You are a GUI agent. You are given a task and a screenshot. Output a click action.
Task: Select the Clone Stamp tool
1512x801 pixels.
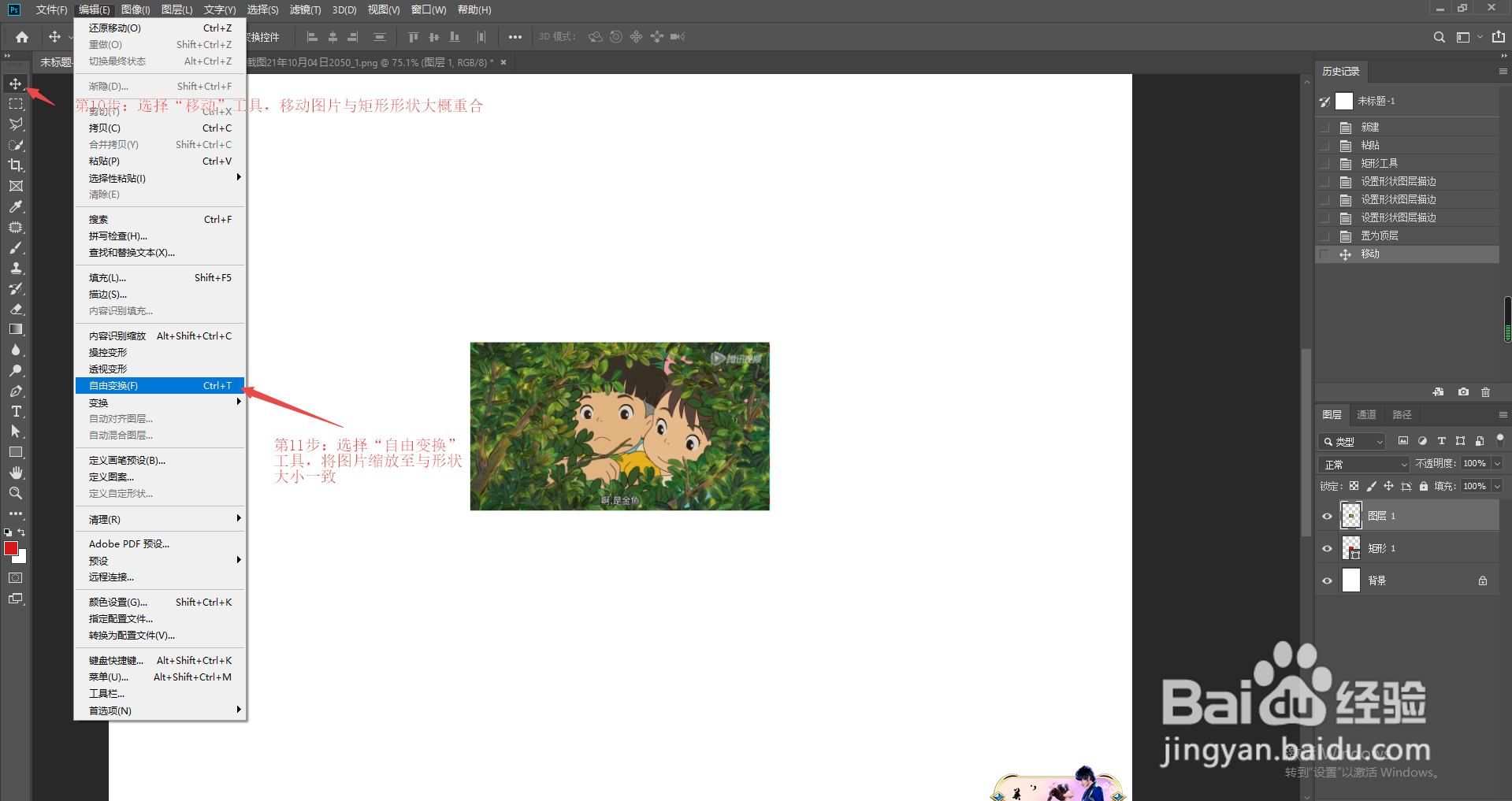click(16, 269)
